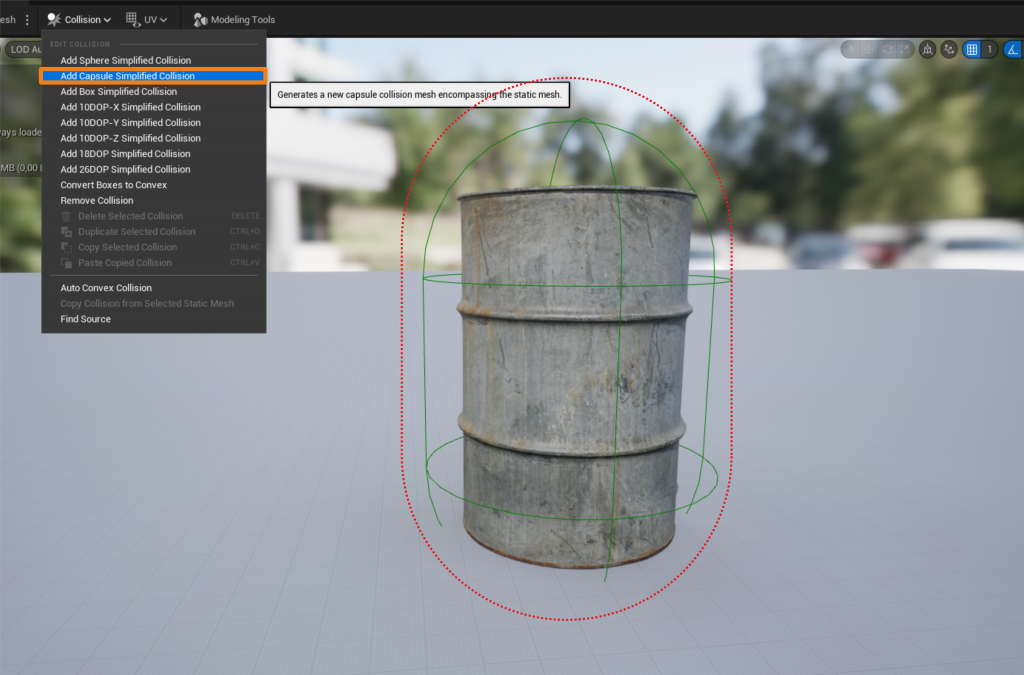
Task: Click the three-dot overflow menu beside Mesh
Action: point(27,20)
